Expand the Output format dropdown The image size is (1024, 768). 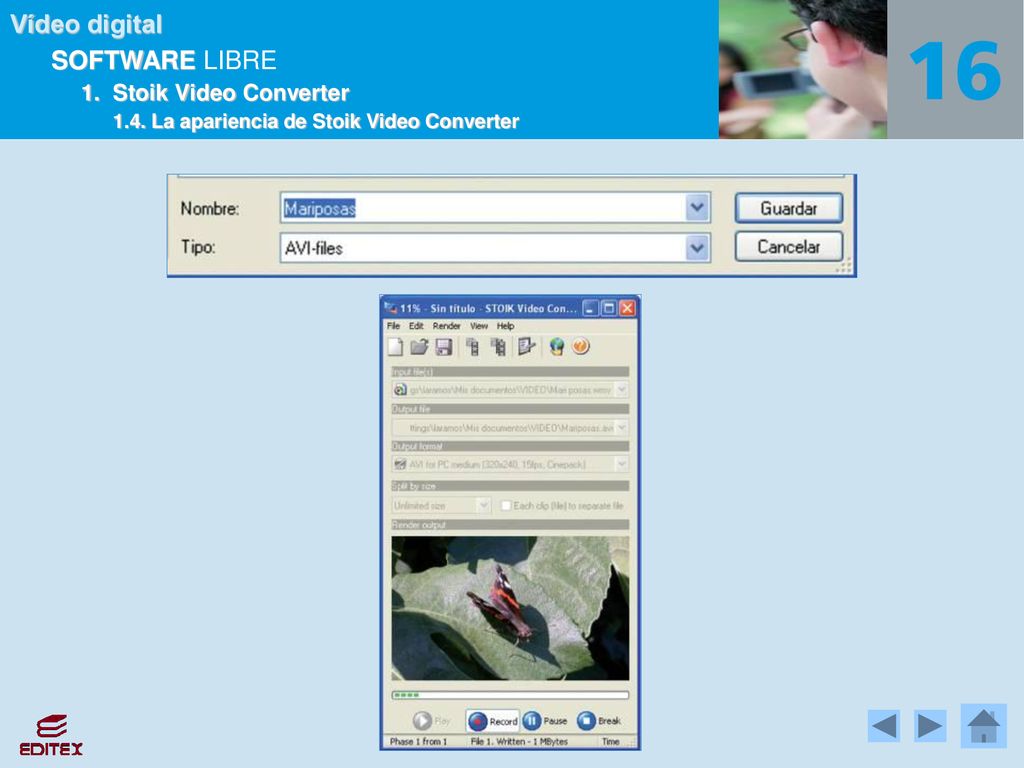(621, 464)
